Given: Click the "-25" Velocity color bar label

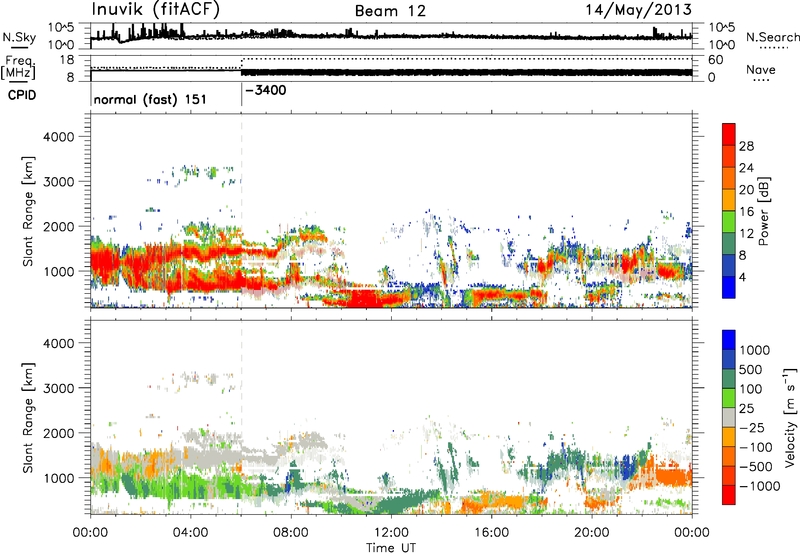Looking at the screenshot, I should (x=752, y=427).
